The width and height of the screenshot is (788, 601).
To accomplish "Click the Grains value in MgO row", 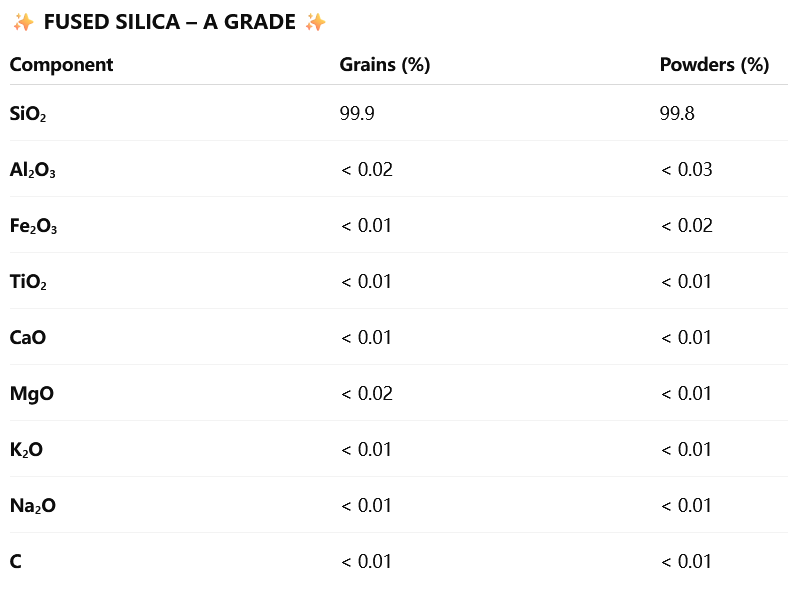I will coord(367,393).
